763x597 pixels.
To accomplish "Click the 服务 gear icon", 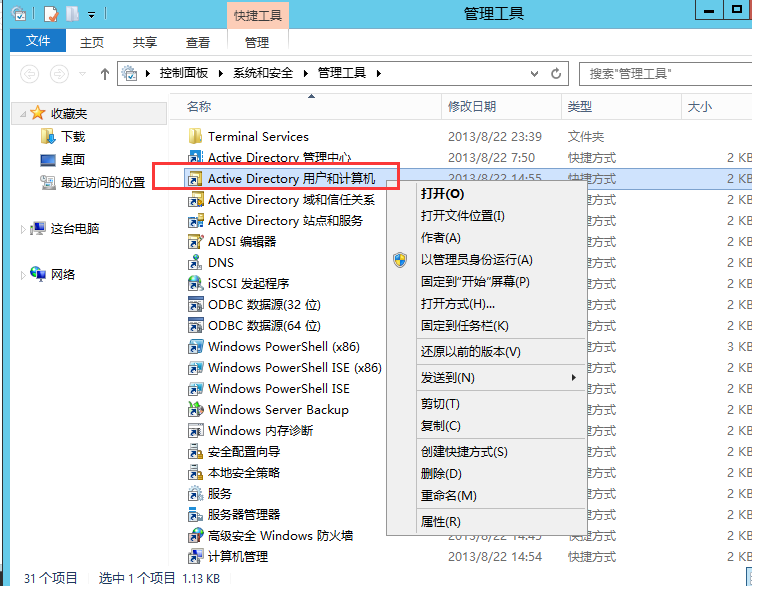I will (195, 493).
